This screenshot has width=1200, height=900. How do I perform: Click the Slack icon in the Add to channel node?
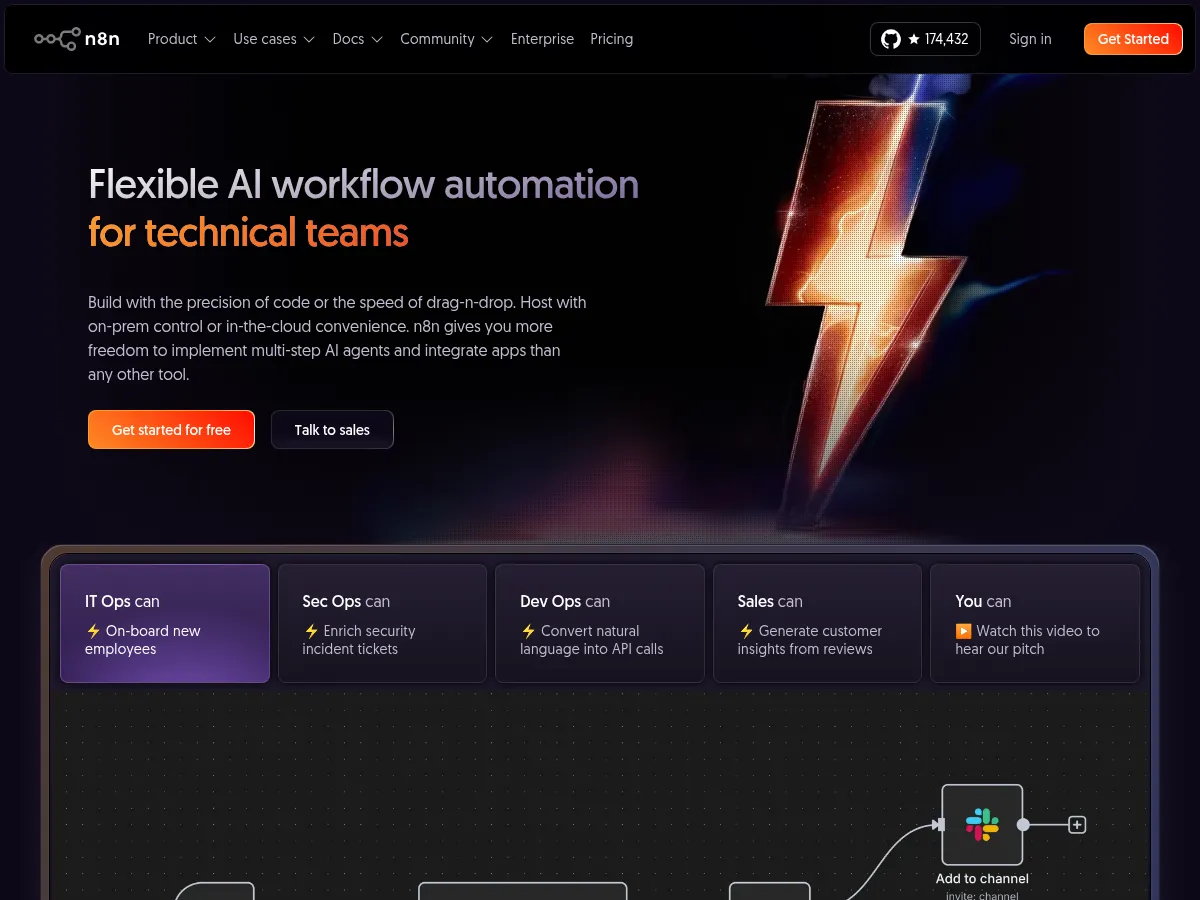[982, 824]
